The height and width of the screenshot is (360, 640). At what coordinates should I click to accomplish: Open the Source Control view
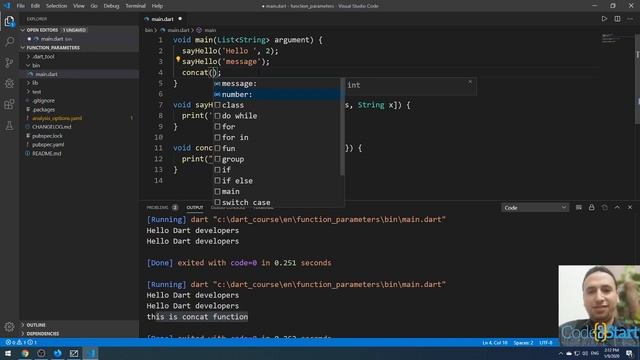coord(9,62)
